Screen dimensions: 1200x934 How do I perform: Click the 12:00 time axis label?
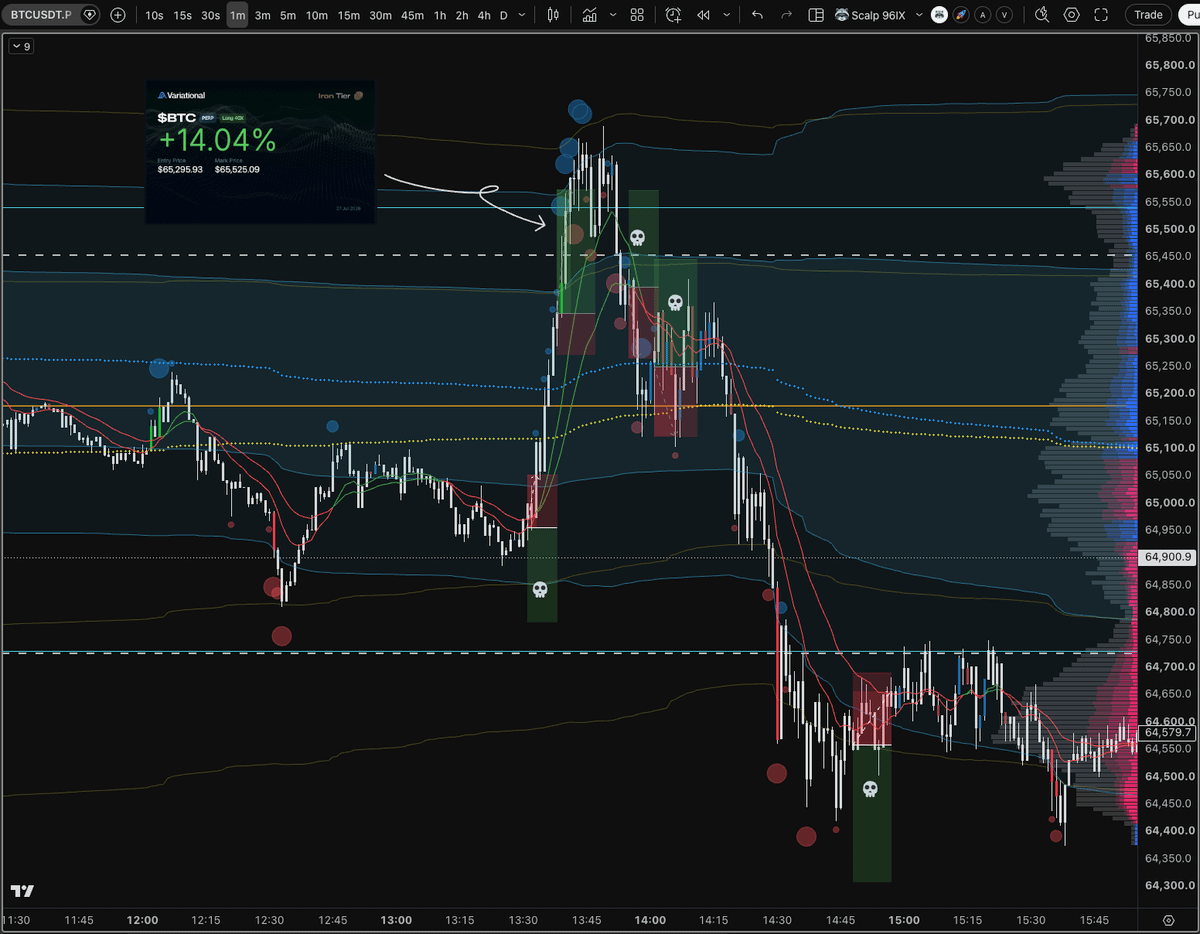(x=144, y=919)
